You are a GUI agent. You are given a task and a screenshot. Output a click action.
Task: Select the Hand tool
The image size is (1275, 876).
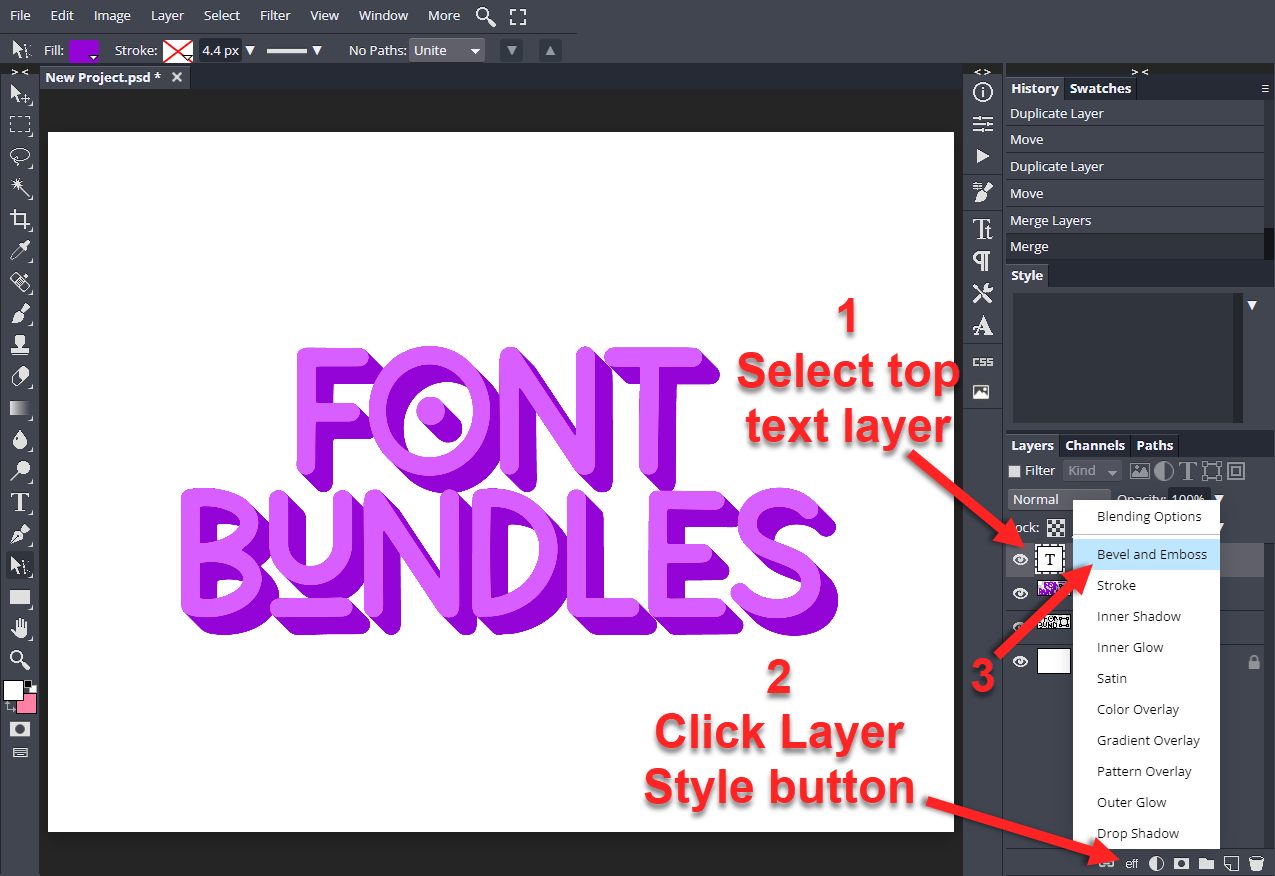click(x=20, y=629)
